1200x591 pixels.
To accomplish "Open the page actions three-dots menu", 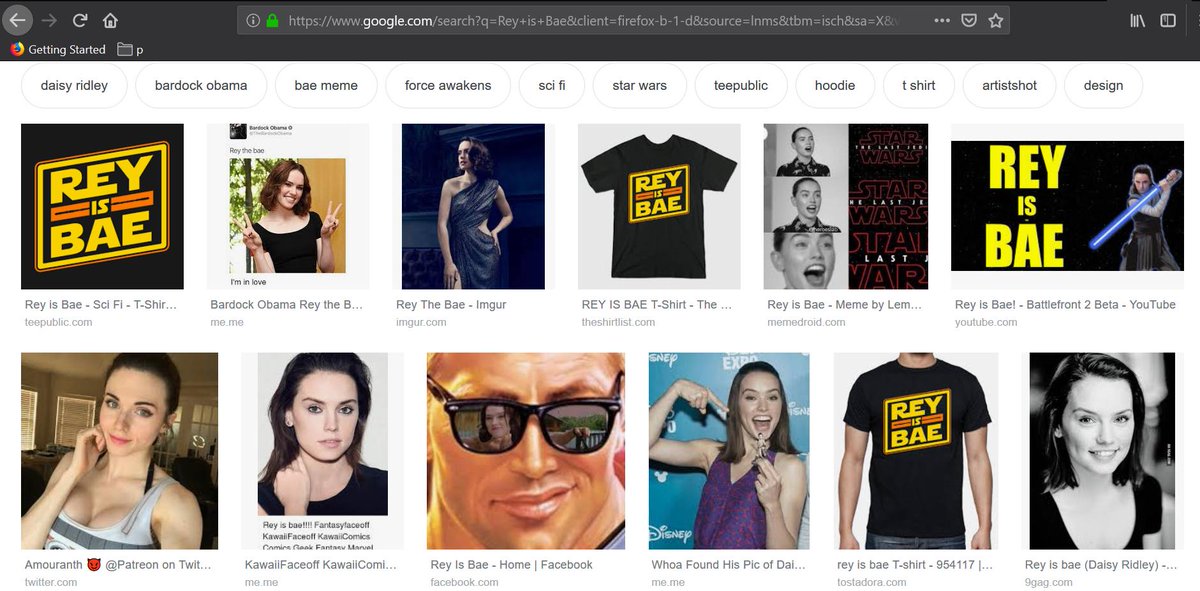I will click(x=942, y=20).
